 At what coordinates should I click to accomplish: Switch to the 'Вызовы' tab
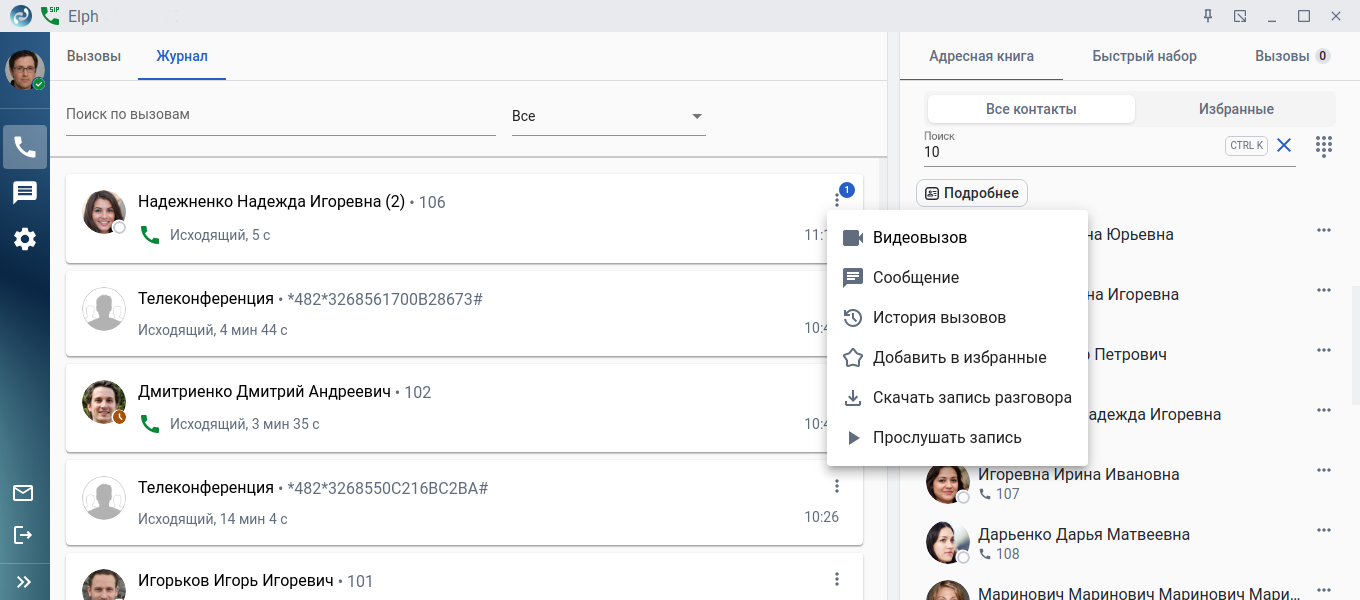[94, 56]
